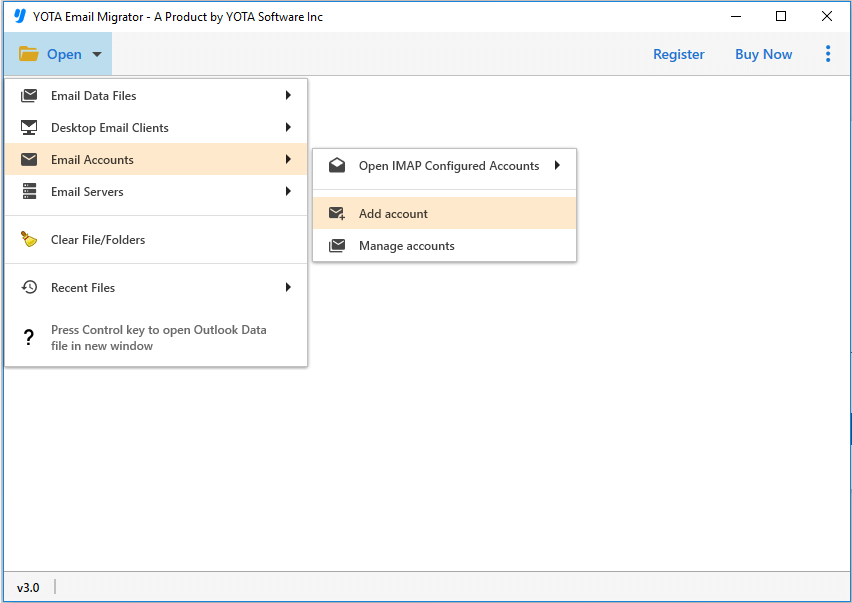Screen dimensions: 852x603
Task: Select the open-envelope icon for IMAP Configured Accounts
Action: coord(337,164)
